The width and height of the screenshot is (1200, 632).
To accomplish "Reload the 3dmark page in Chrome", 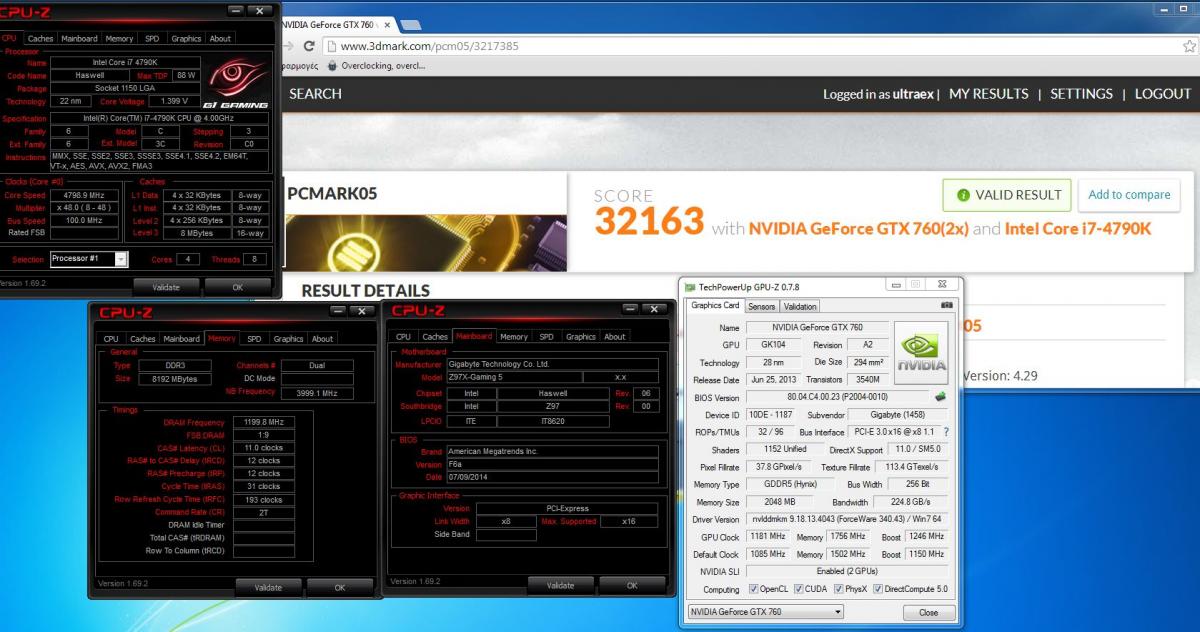I will [310, 46].
